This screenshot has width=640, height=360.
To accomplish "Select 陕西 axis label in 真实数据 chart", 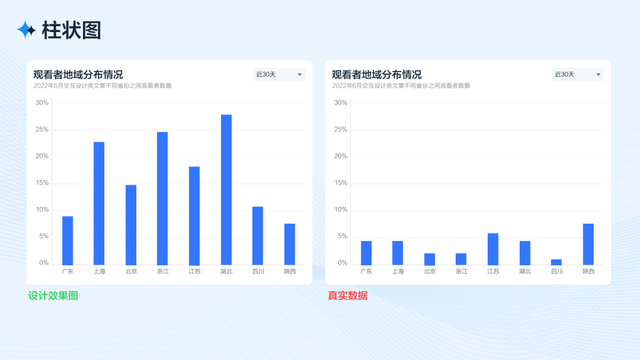I will click(588, 271).
